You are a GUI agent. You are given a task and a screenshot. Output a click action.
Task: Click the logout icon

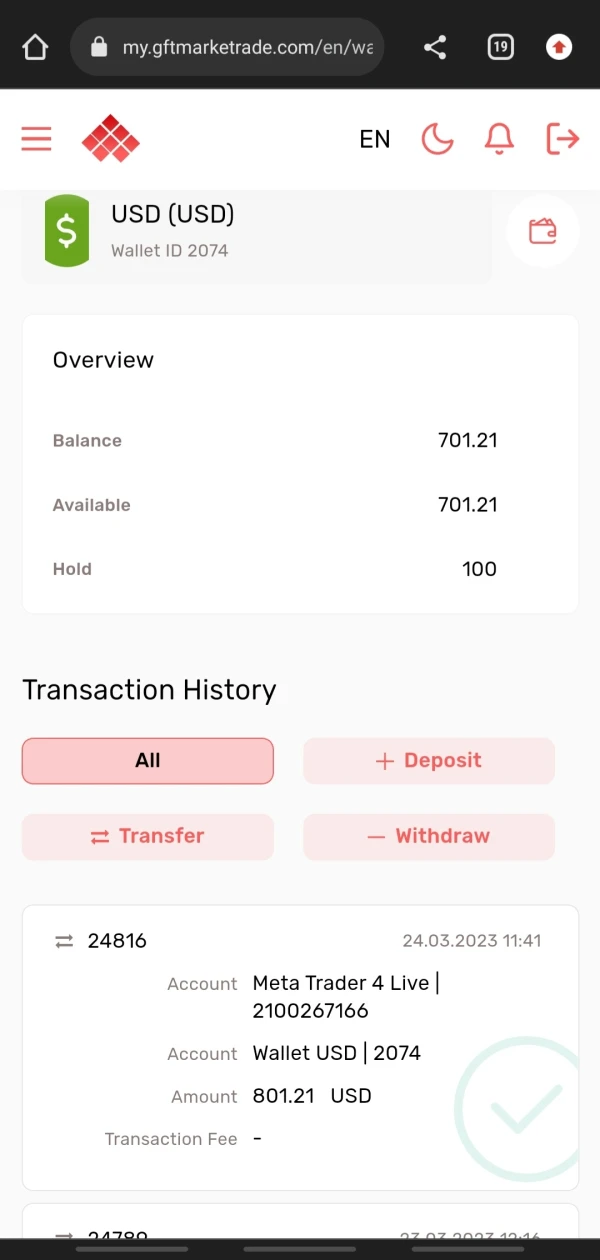563,139
